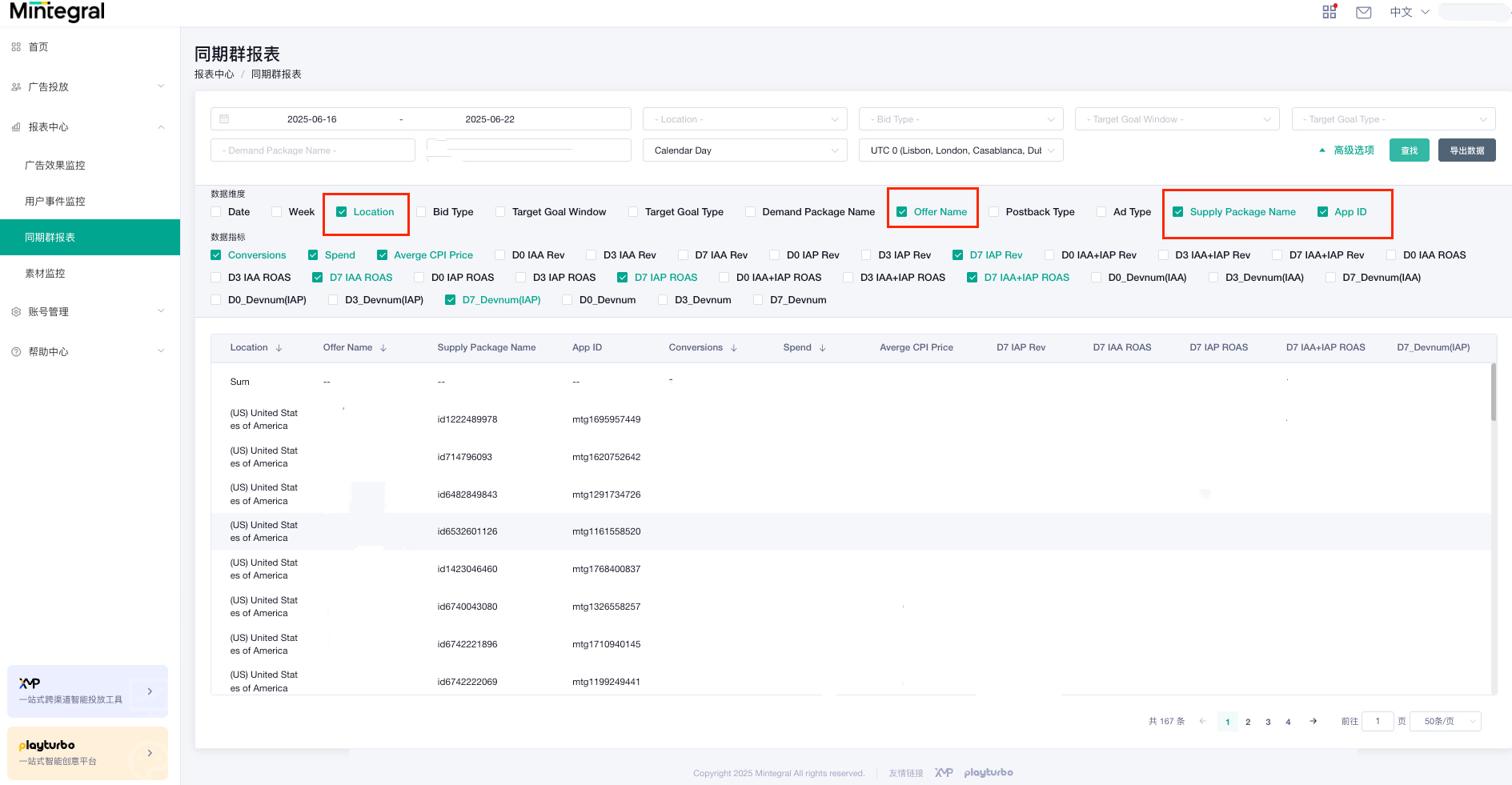Sort by Conversions column arrow icon
The width and height of the screenshot is (1512, 785).
click(x=733, y=348)
